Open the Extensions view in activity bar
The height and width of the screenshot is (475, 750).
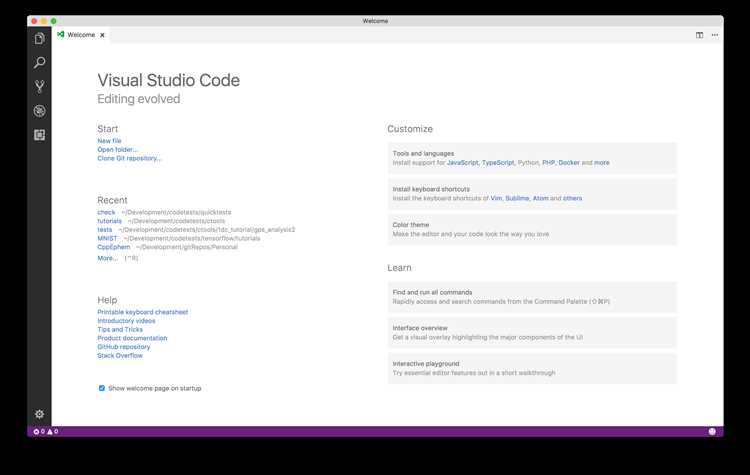tap(40, 135)
